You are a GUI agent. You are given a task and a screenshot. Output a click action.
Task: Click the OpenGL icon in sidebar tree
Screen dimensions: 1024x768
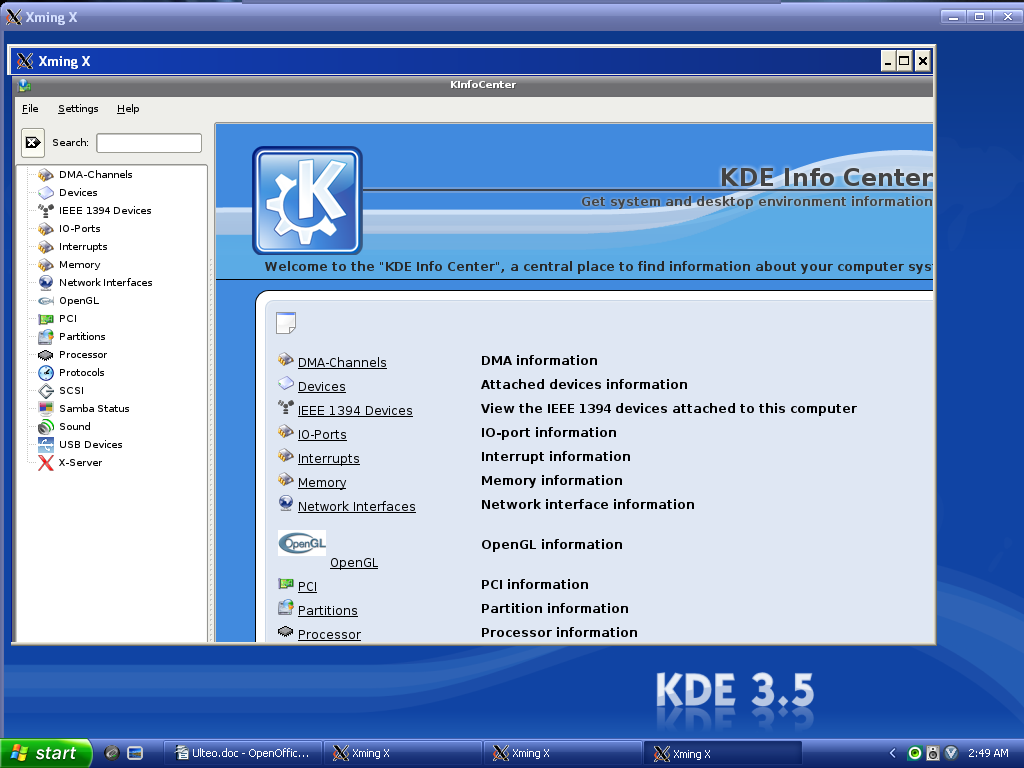tap(46, 301)
